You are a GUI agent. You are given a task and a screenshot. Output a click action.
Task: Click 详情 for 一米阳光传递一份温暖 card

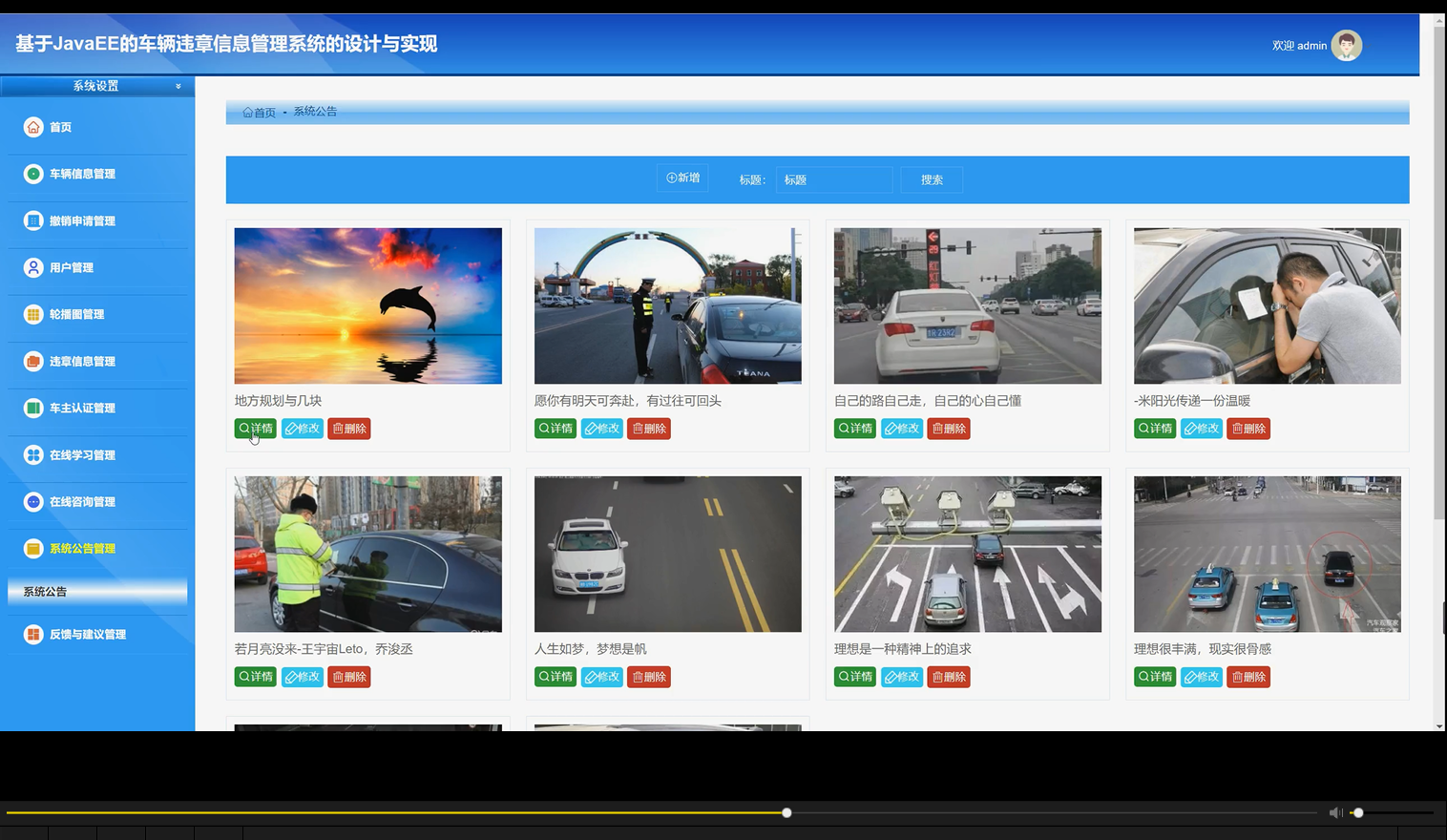point(1155,429)
